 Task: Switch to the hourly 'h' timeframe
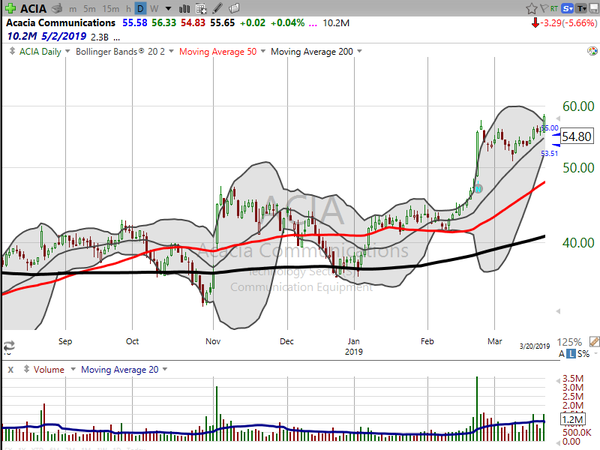coord(128,8)
